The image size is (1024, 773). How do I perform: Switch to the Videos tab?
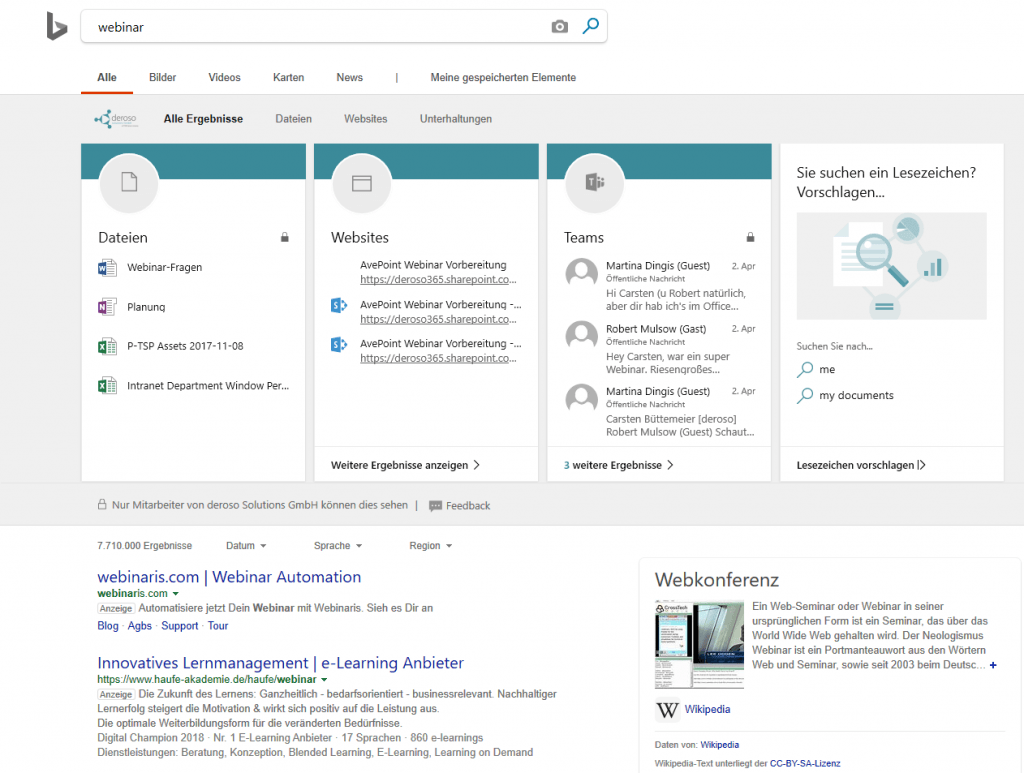coord(225,78)
